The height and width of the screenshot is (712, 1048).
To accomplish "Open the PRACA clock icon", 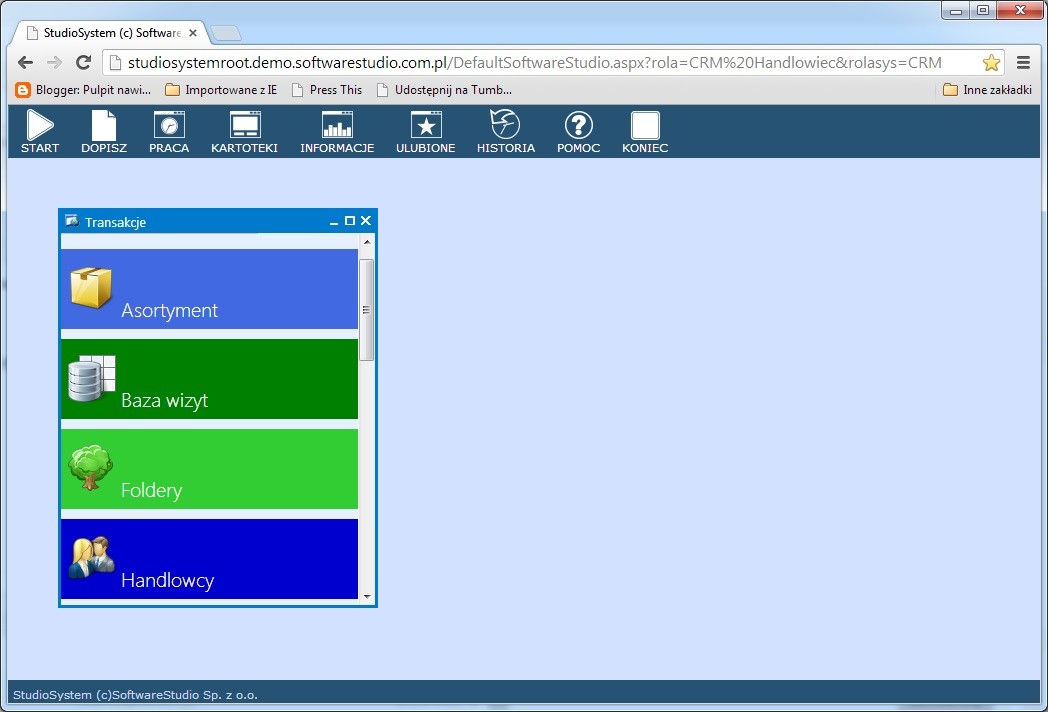I will (x=169, y=125).
